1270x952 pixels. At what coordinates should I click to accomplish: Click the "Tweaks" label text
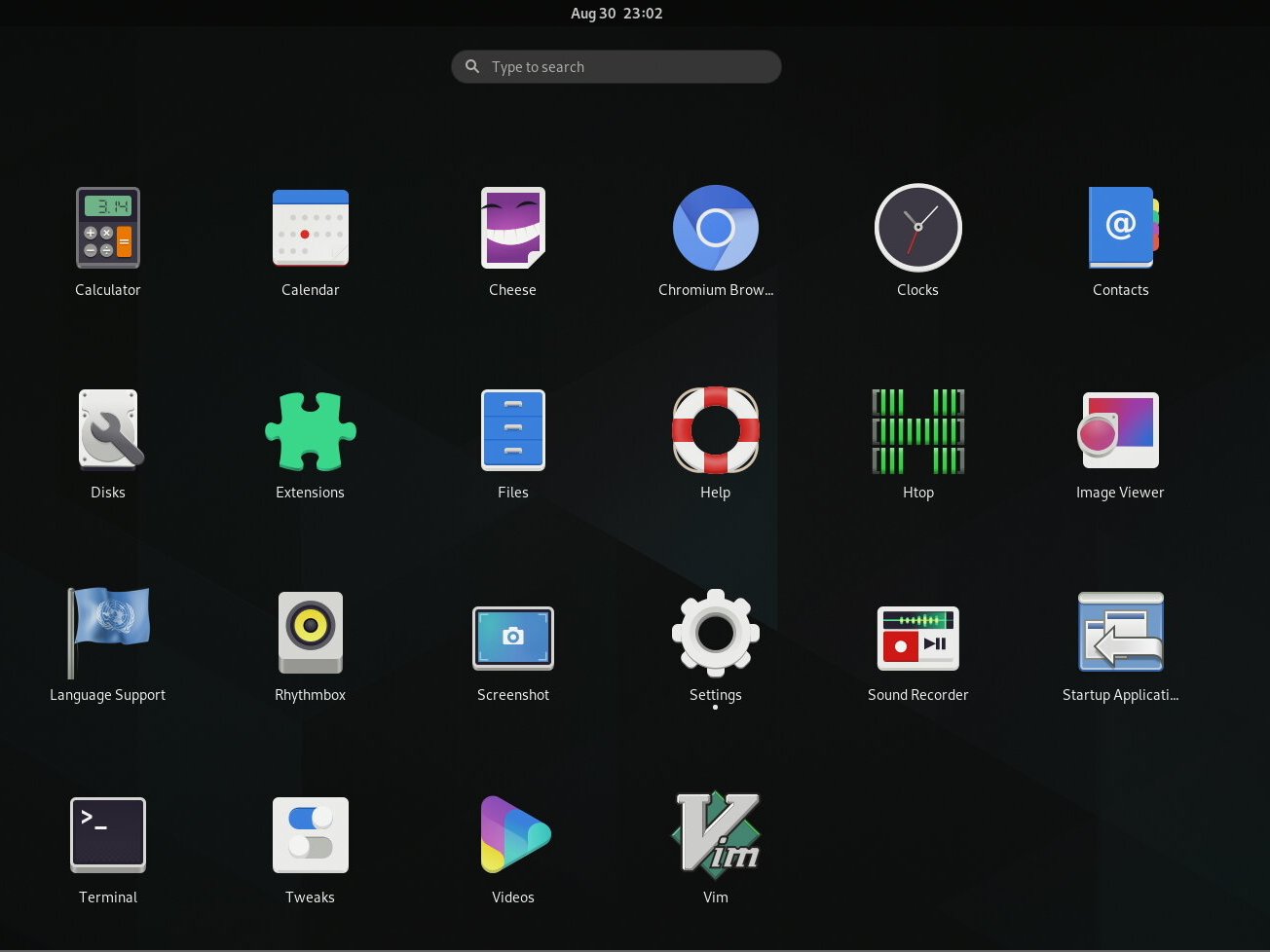point(311,897)
